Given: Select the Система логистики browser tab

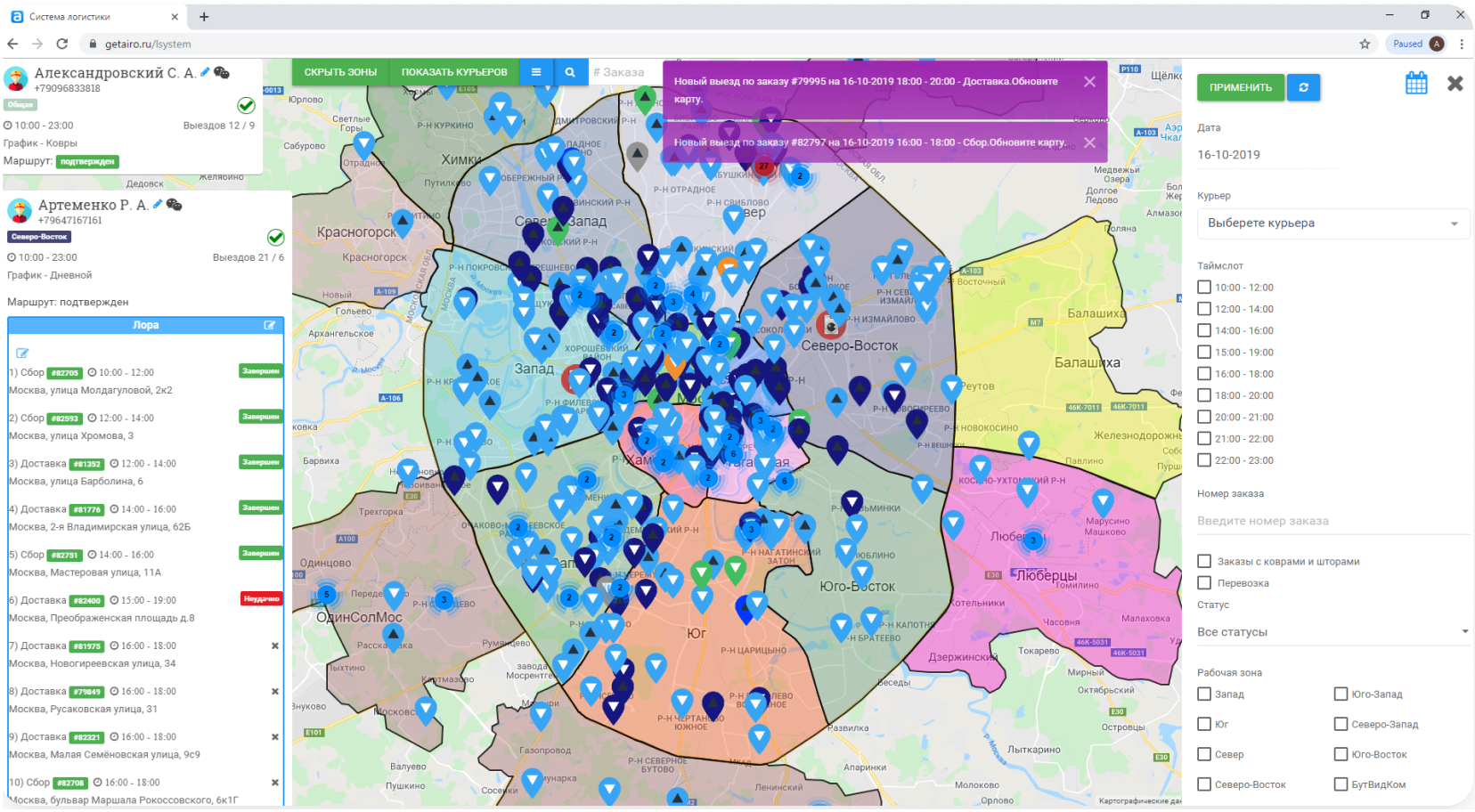Looking at the screenshot, I should (94, 17).
